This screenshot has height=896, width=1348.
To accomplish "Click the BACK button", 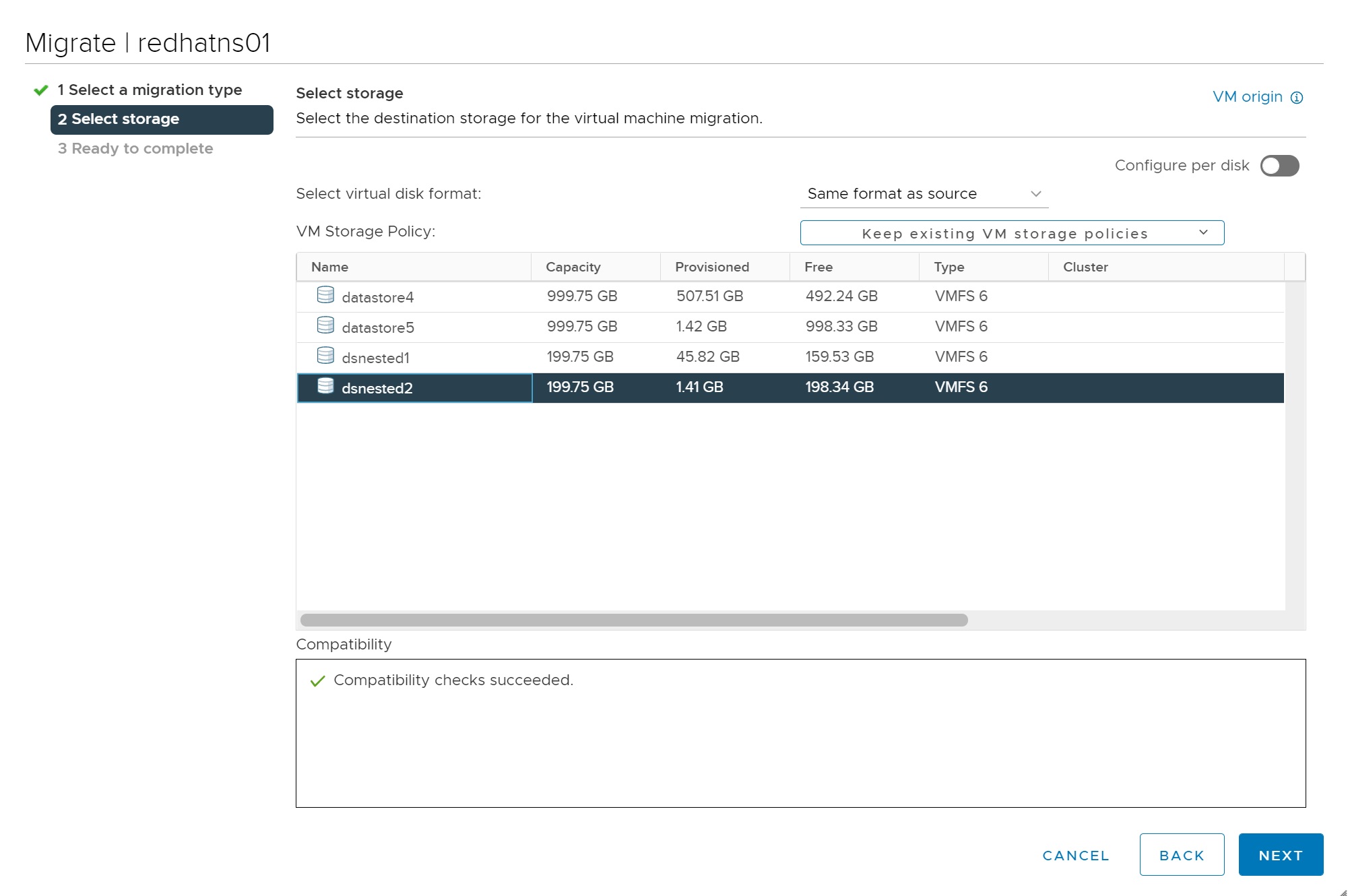I will click(1181, 855).
